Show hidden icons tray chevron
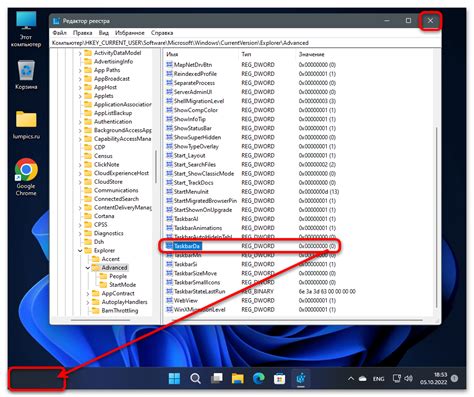This screenshot has width=474, height=397. click(x=351, y=379)
